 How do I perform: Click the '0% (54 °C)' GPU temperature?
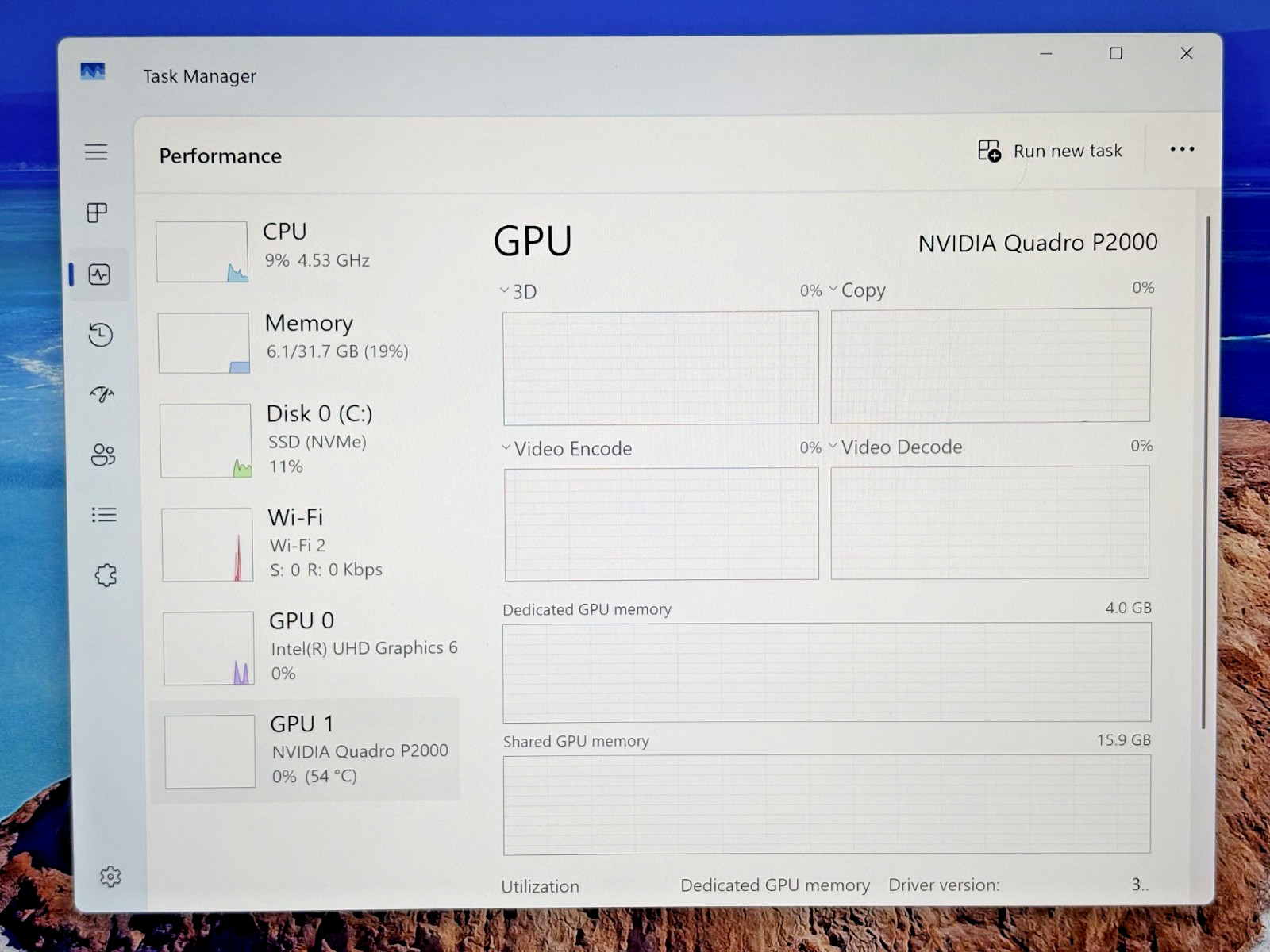(314, 776)
